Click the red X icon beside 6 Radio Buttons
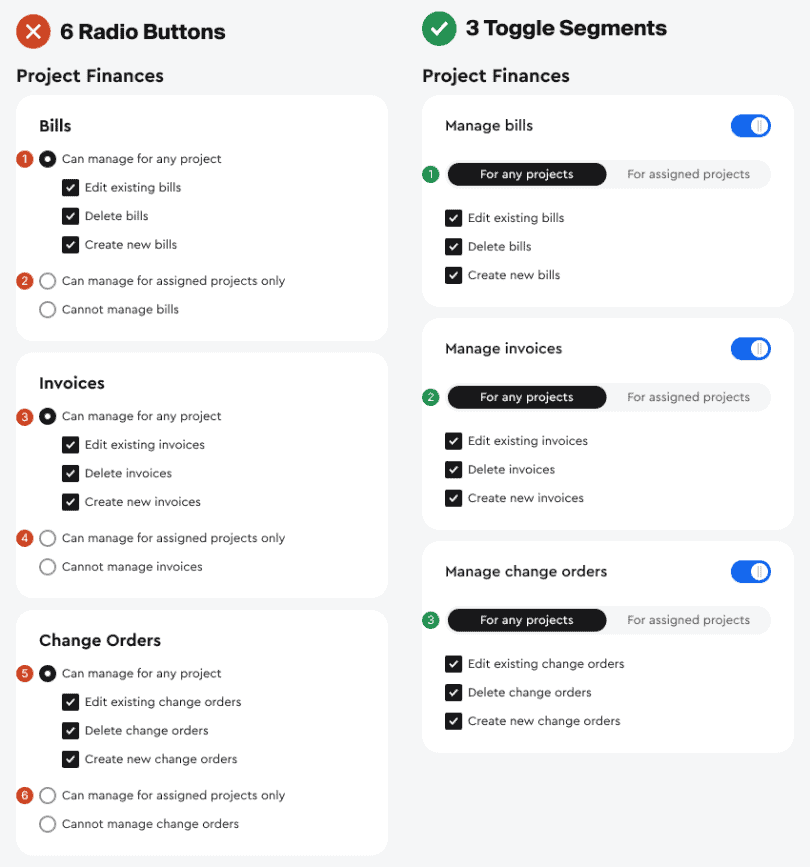Viewport: 810px width, 867px height. [33, 31]
